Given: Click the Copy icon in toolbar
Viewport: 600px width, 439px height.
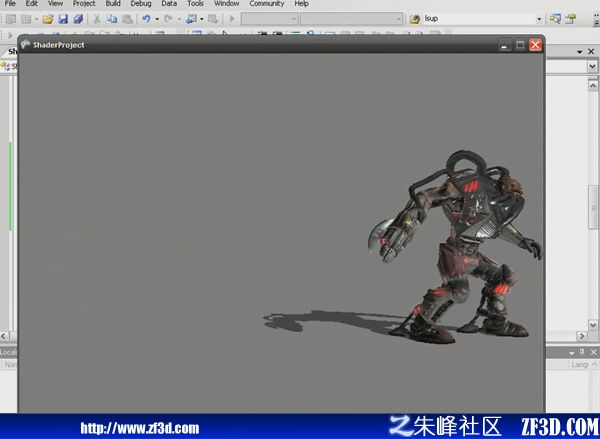Looking at the screenshot, I should pos(112,18).
